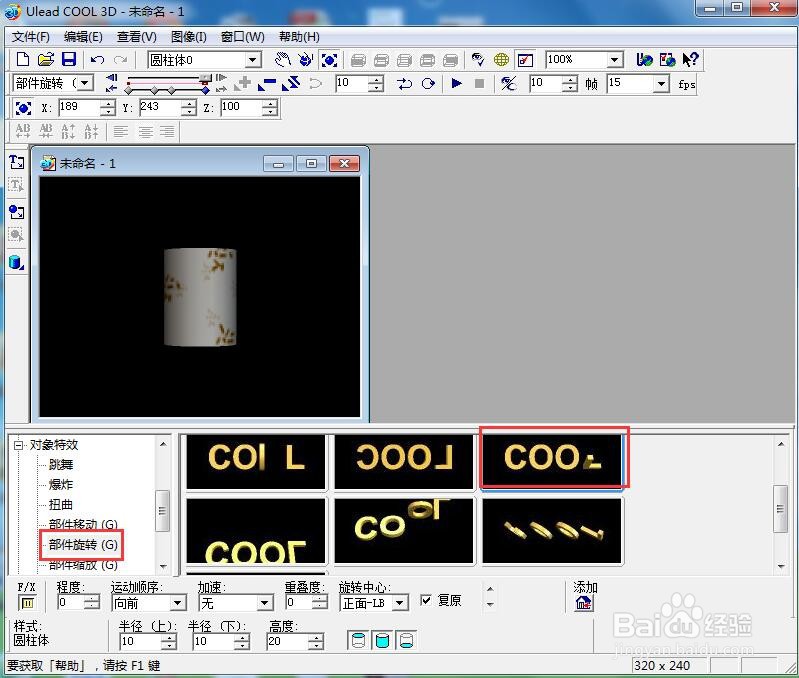
Task: Open the 图像(I) menu
Action: click(x=189, y=37)
